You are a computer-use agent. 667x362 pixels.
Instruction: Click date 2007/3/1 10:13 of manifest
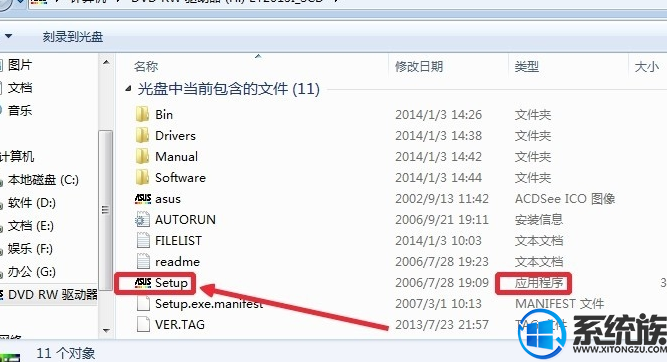438,303
